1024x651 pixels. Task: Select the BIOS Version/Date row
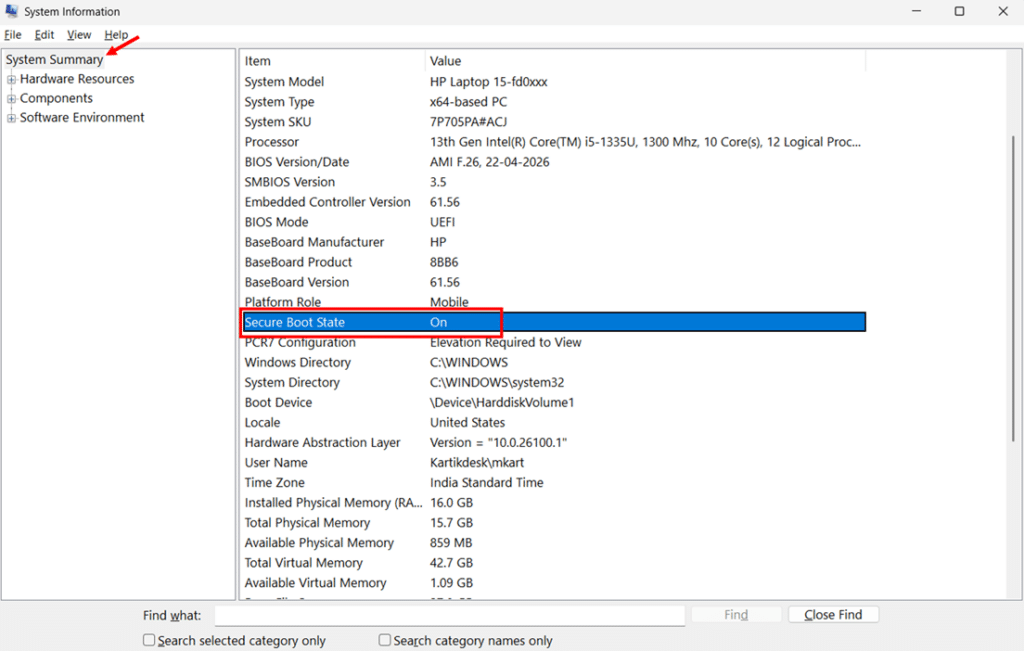coord(553,162)
